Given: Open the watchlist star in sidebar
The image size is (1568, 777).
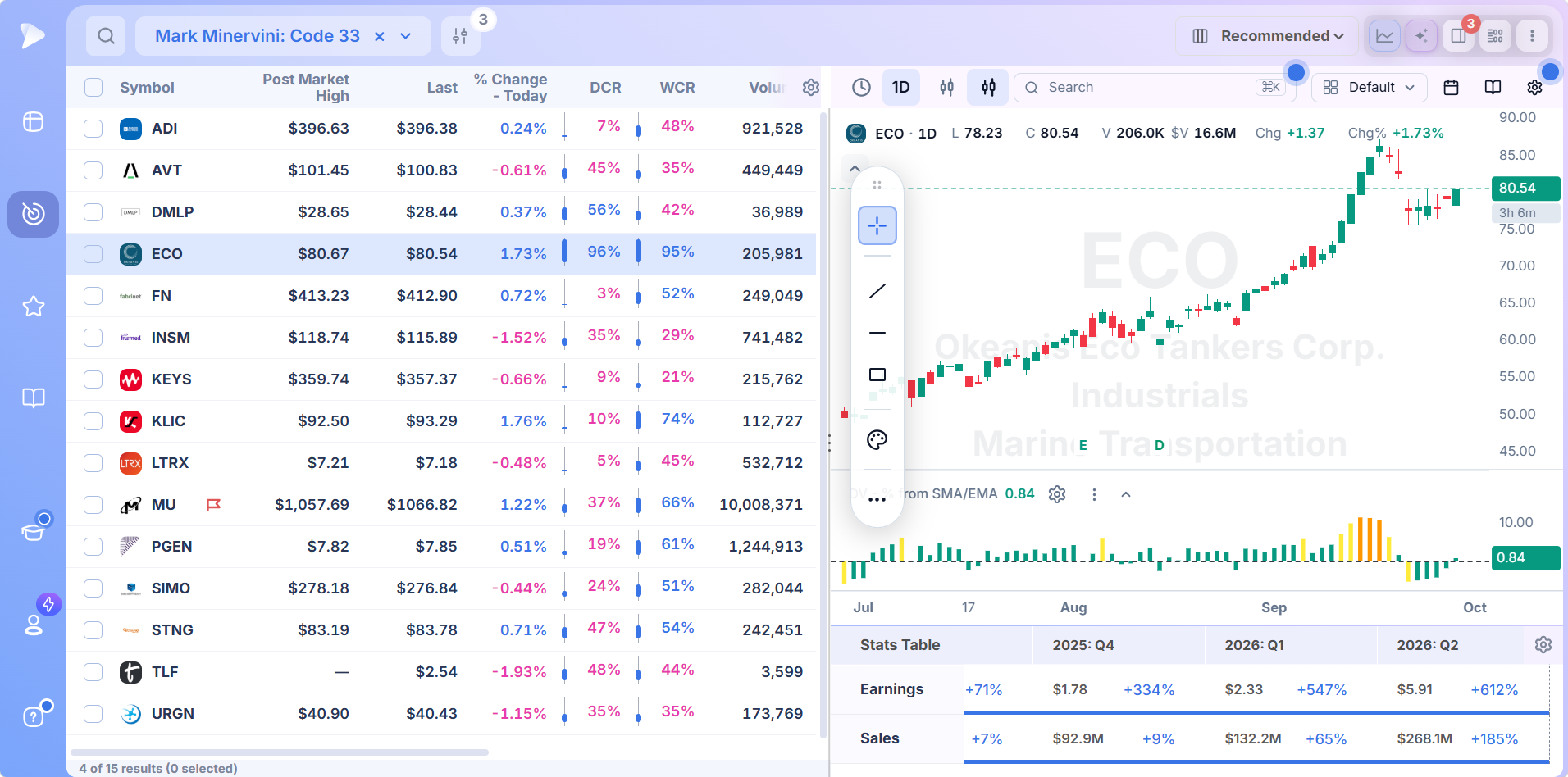Looking at the screenshot, I should tap(33, 307).
